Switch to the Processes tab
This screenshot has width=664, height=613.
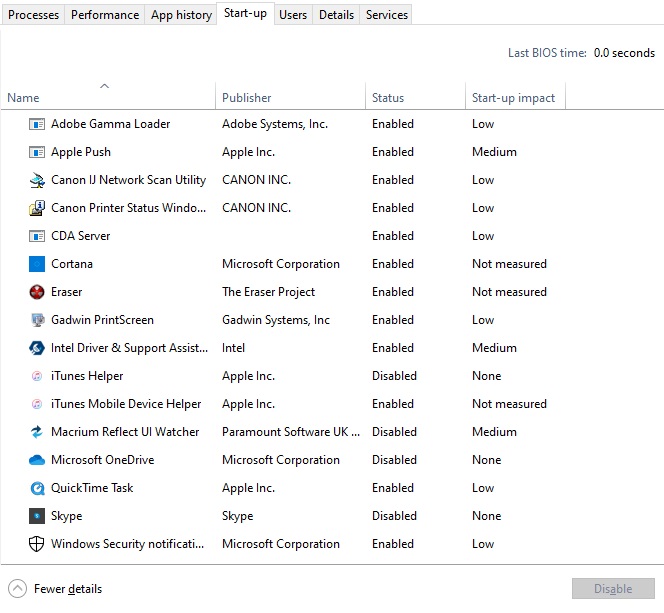pos(33,15)
